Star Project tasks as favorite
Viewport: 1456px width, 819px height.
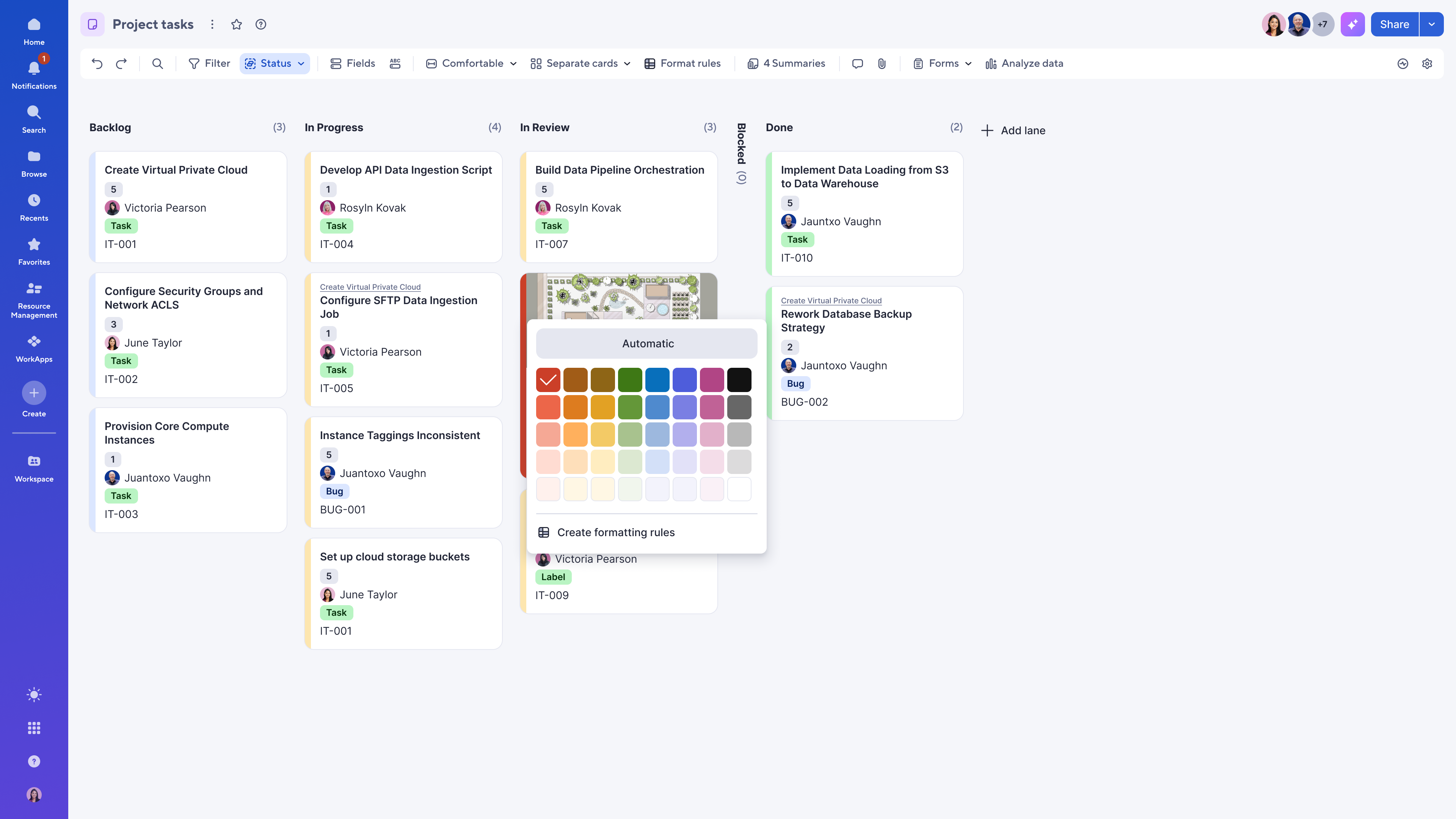[237, 24]
